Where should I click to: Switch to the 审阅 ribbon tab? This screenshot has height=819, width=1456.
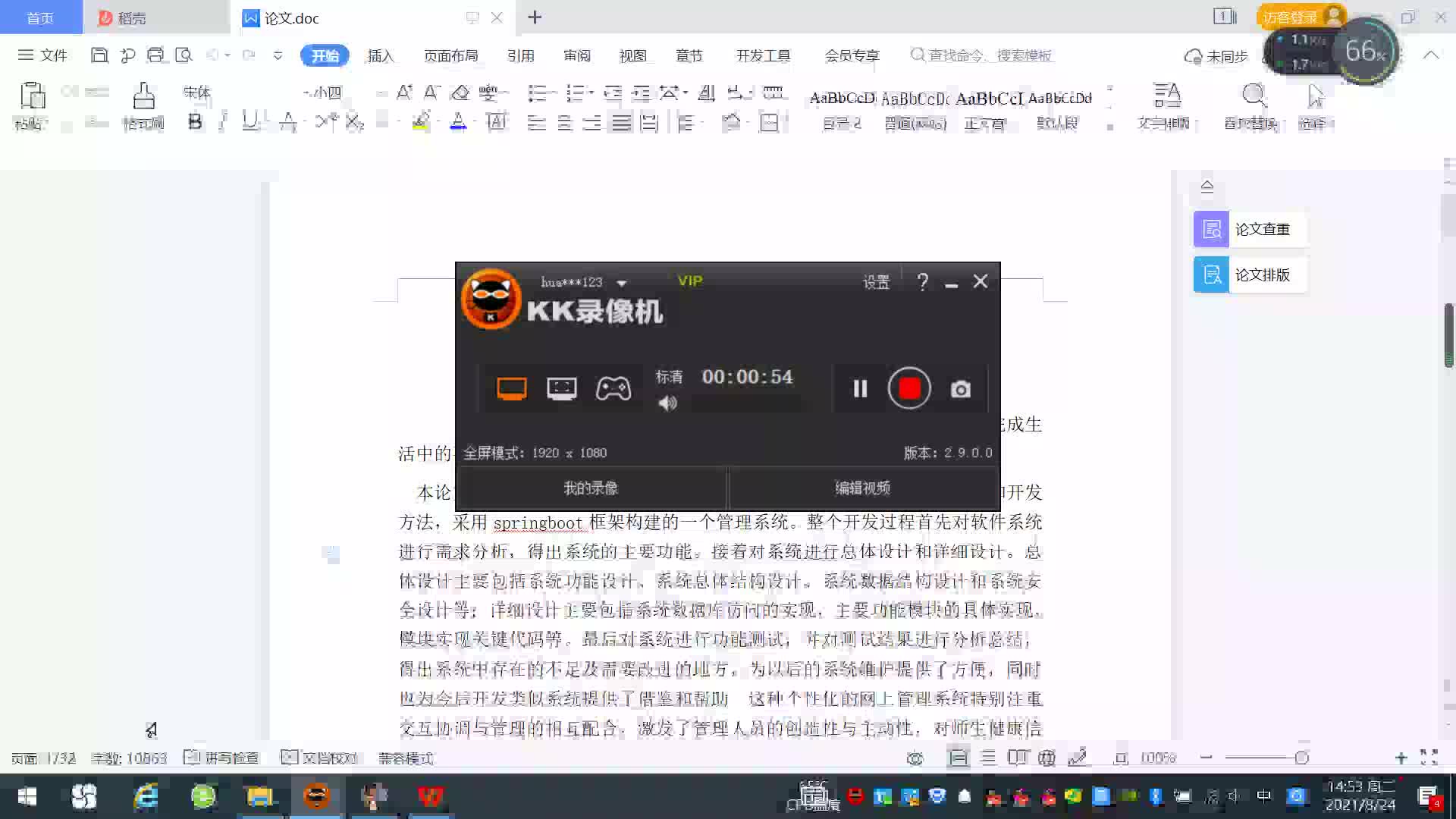(576, 55)
